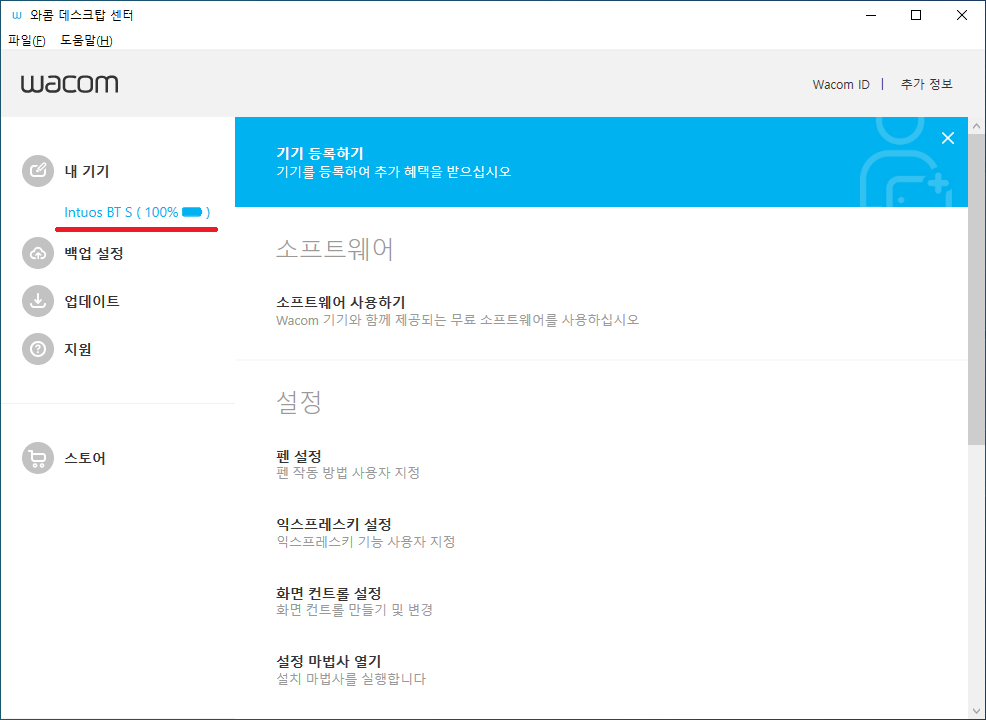The image size is (986, 720).
Task: Click the Wacom app icon in title bar
Action: [16, 15]
